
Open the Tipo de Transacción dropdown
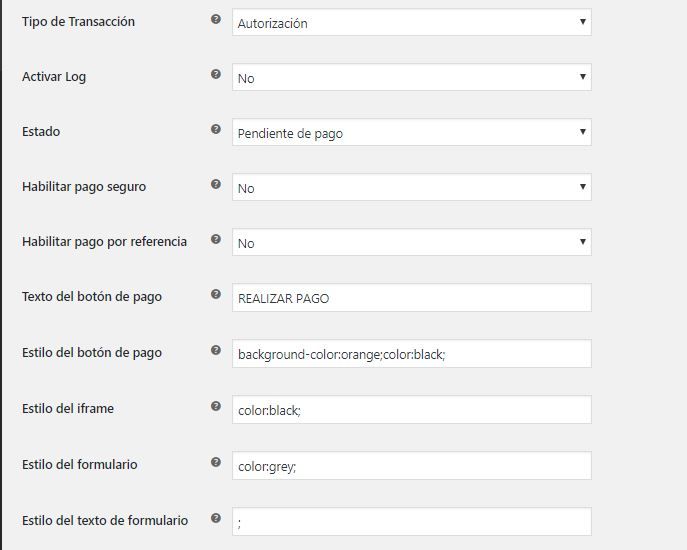point(412,22)
